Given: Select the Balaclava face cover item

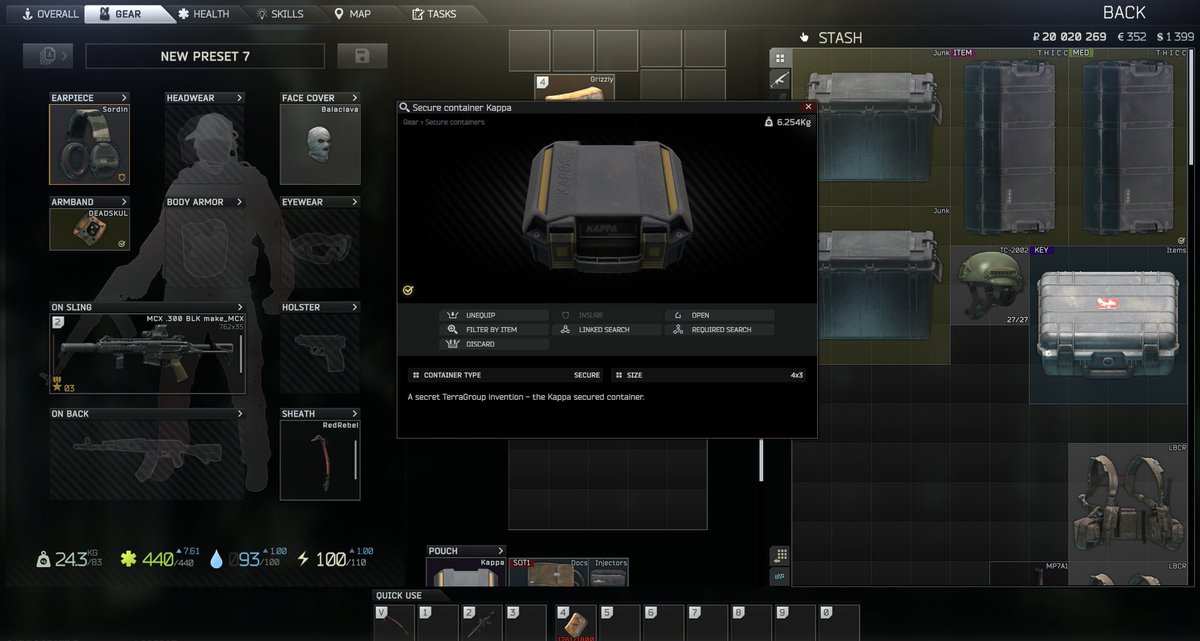Looking at the screenshot, I should pyautogui.click(x=320, y=144).
